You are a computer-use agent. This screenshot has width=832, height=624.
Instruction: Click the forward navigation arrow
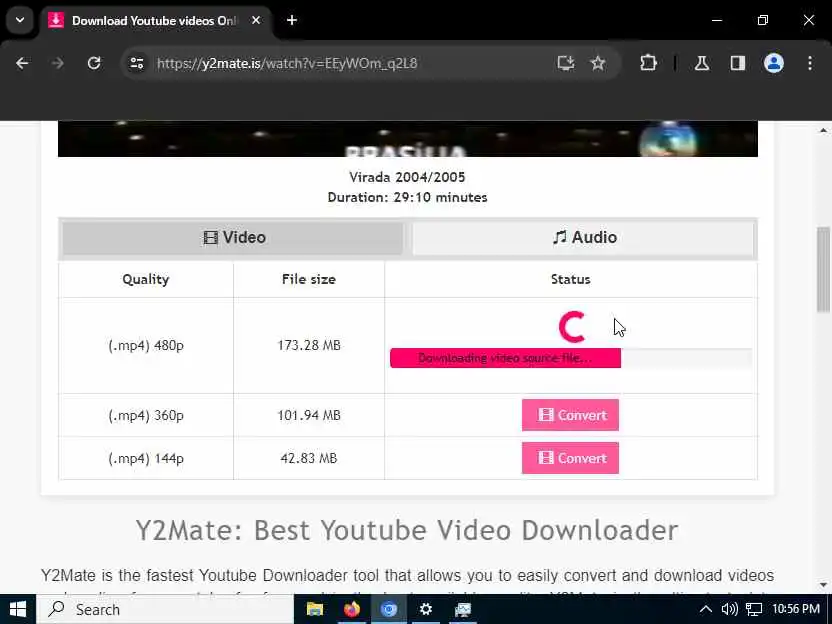58,63
